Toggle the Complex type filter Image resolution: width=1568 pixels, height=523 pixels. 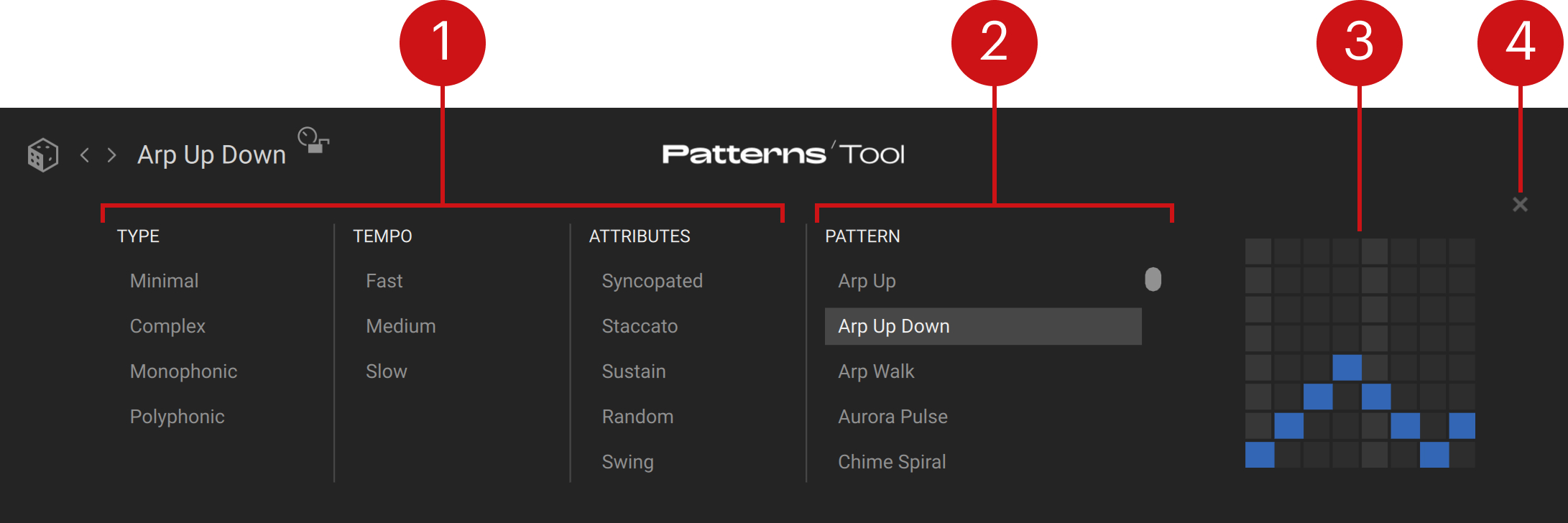167,326
